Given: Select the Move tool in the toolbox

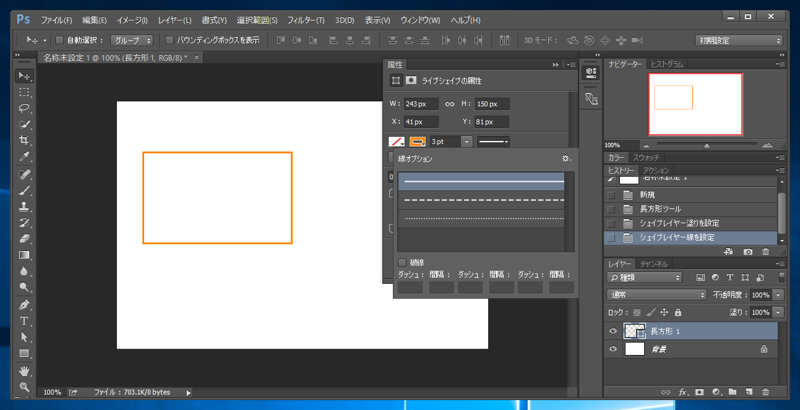Looking at the screenshot, I should point(24,76).
